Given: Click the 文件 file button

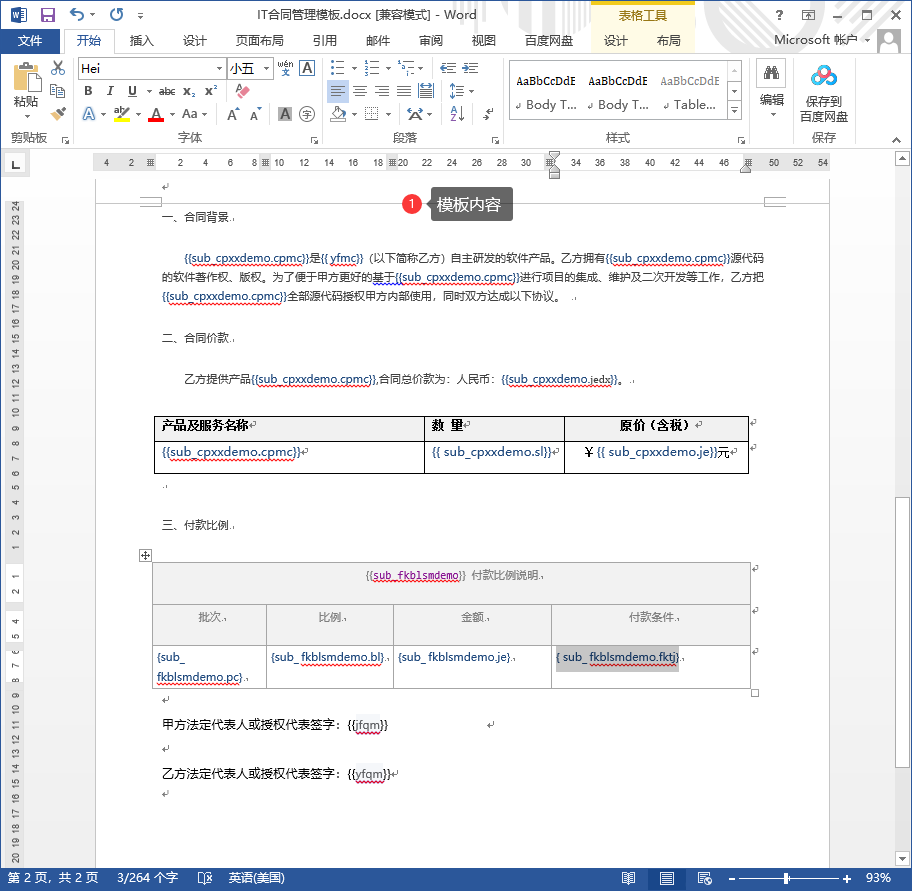Looking at the screenshot, I should 30,41.
